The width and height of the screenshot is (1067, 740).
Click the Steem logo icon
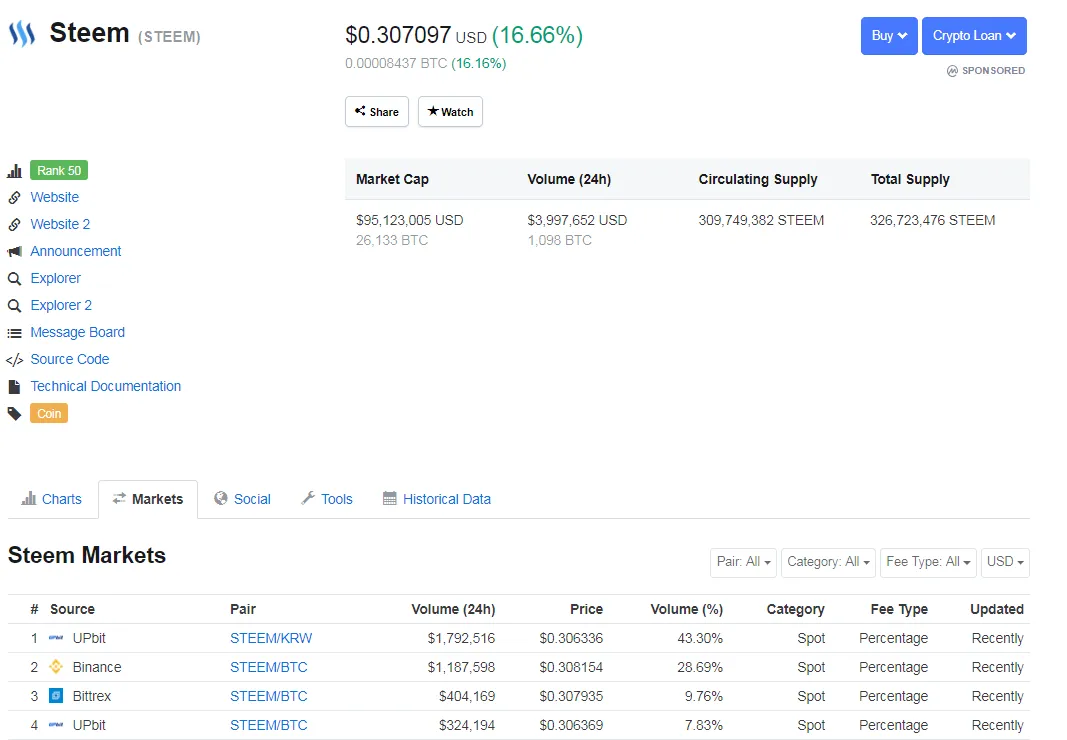[x=22, y=33]
